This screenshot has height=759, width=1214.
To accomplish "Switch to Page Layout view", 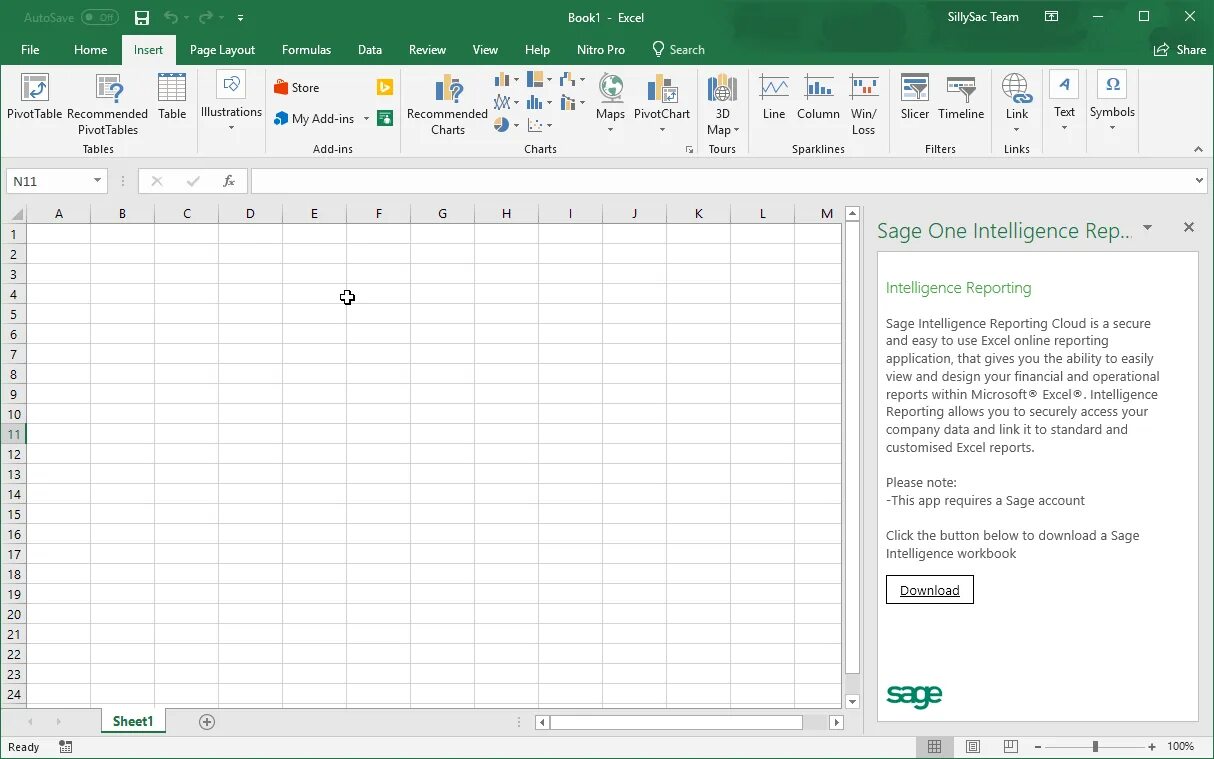I will 972,746.
